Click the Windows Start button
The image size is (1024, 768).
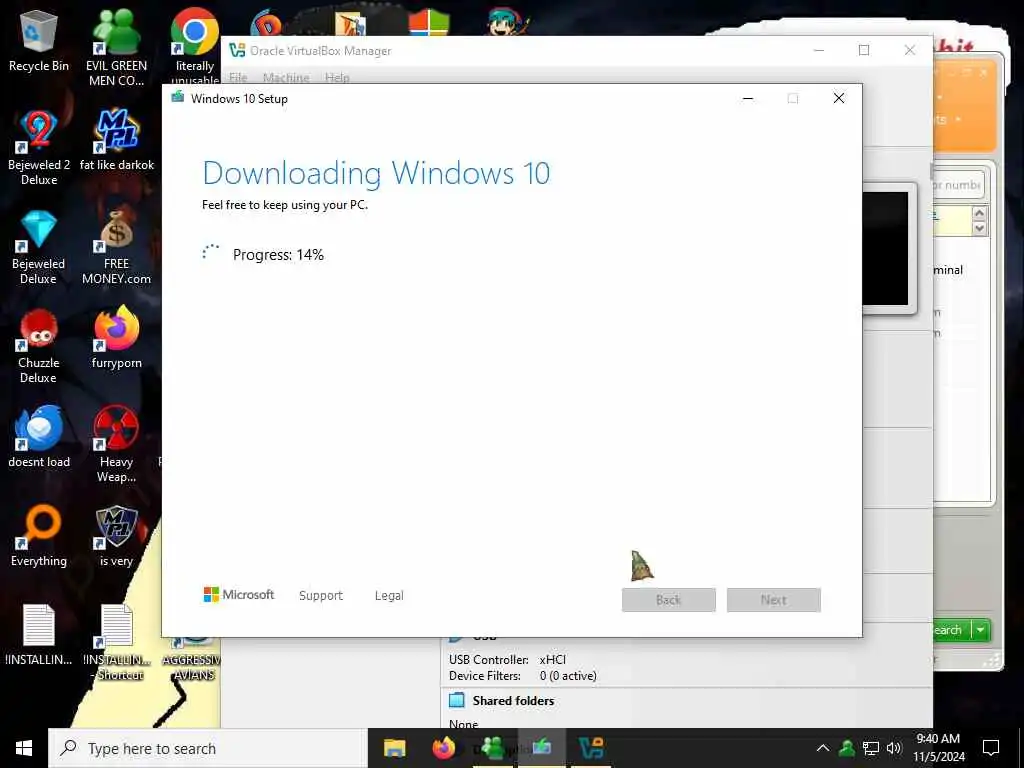pos(24,748)
